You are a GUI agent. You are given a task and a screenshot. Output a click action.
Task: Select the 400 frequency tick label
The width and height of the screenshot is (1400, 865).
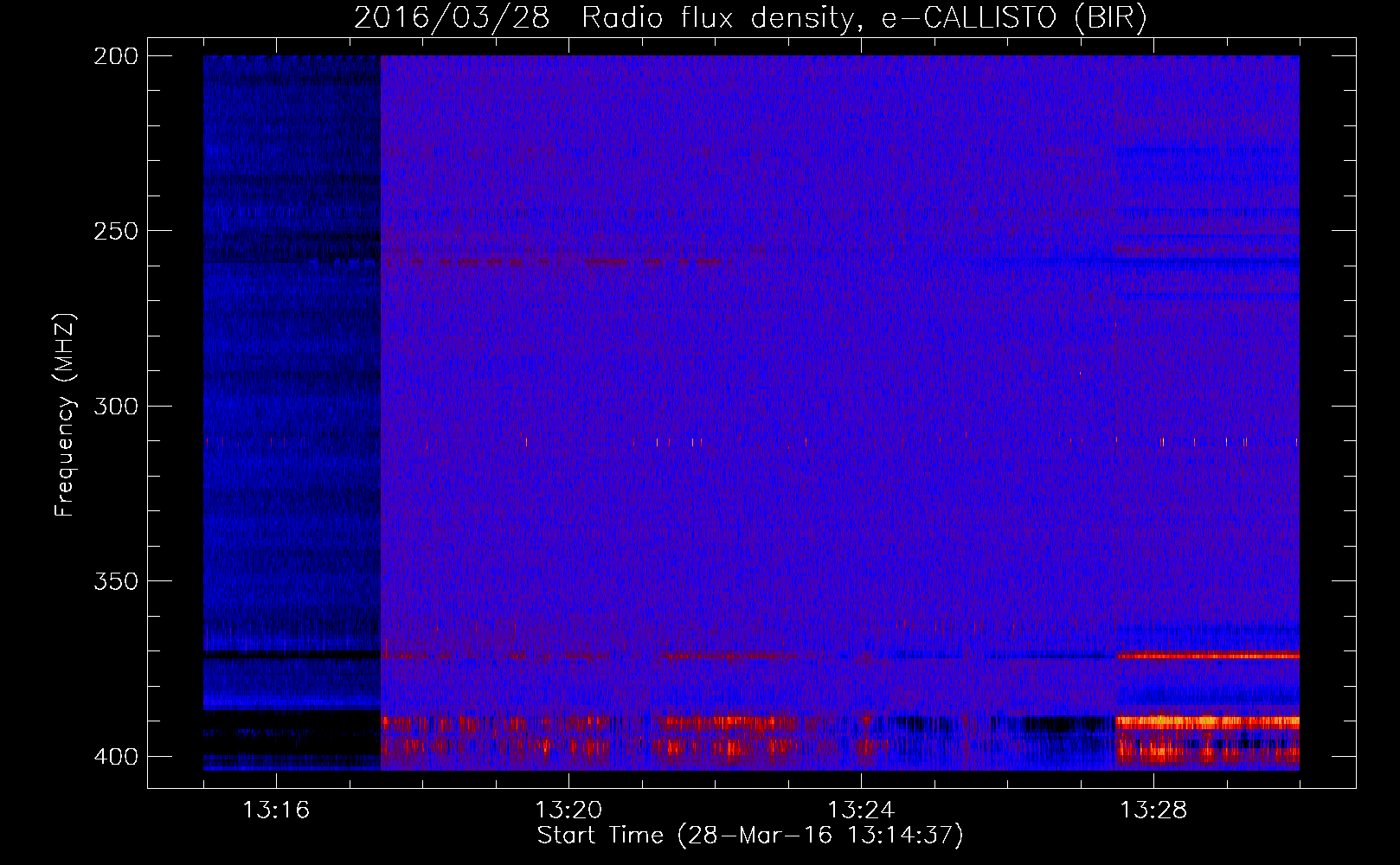116,756
